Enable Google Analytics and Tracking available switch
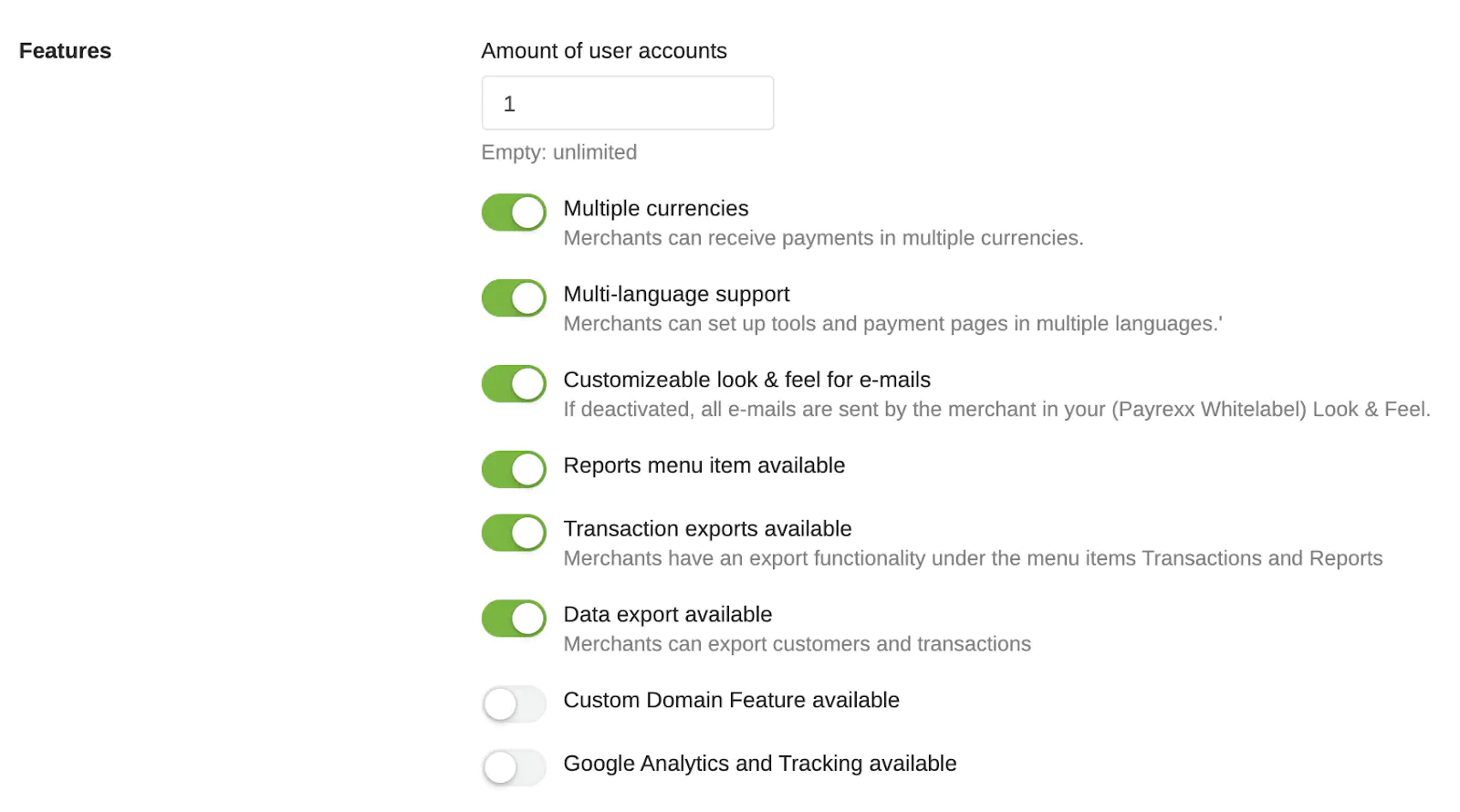This screenshot has width=1460, height=812. point(514,767)
